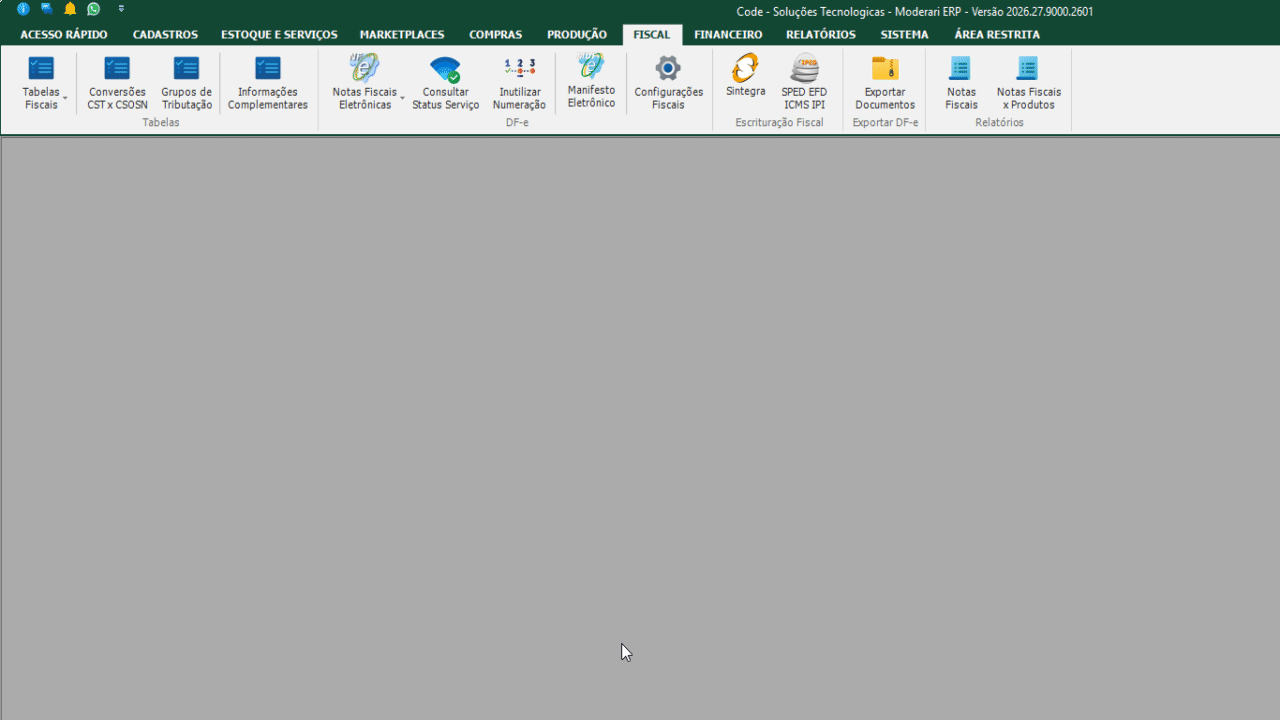The height and width of the screenshot is (720, 1280).
Task: Click Consultar Status Serviço
Action: tap(446, 83)
